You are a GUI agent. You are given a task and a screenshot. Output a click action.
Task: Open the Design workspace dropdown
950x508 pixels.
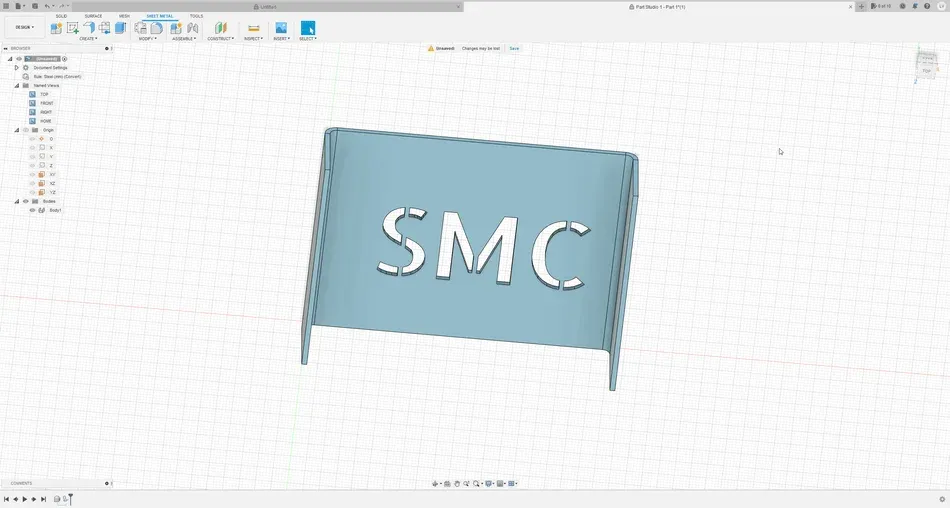pyautogui.click(x=24, y=27)
